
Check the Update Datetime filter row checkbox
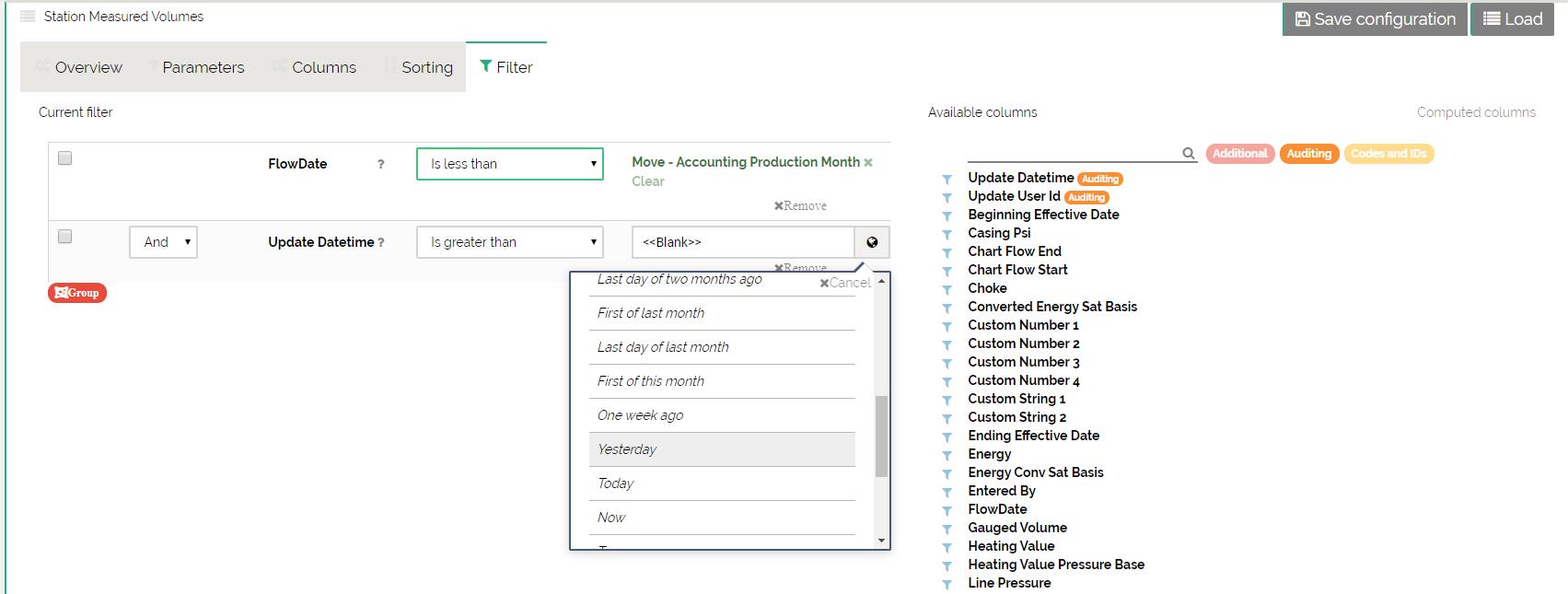(64, 237)
